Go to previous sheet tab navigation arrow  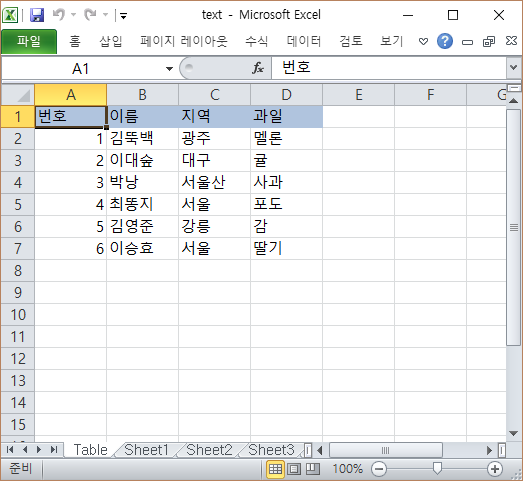coord(25,450)
